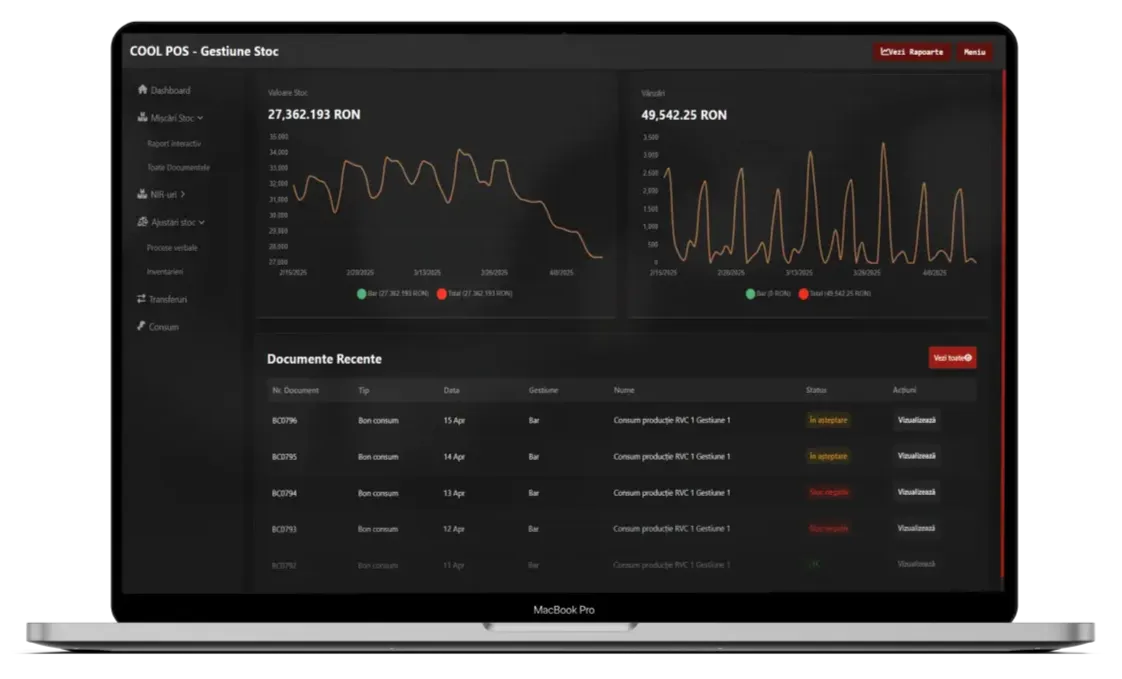Click the chart icon in Vezi Rapoarte
Image resolution: width=1122 pixels, height=679 pixels.
(x=885, y=51)
